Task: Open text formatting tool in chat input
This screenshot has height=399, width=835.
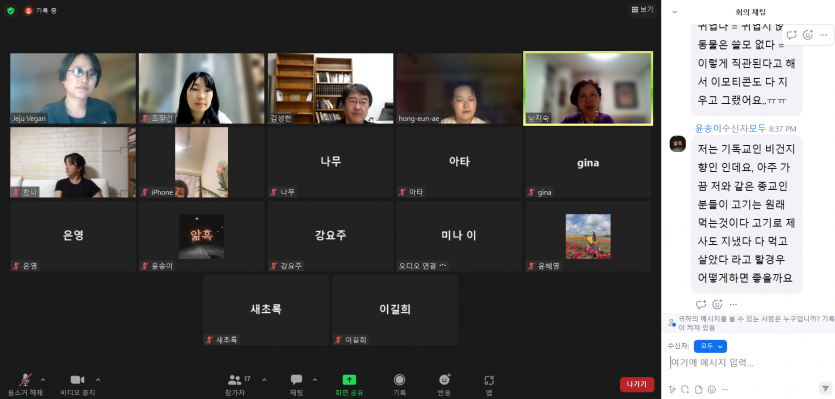Action: [673, 389]
